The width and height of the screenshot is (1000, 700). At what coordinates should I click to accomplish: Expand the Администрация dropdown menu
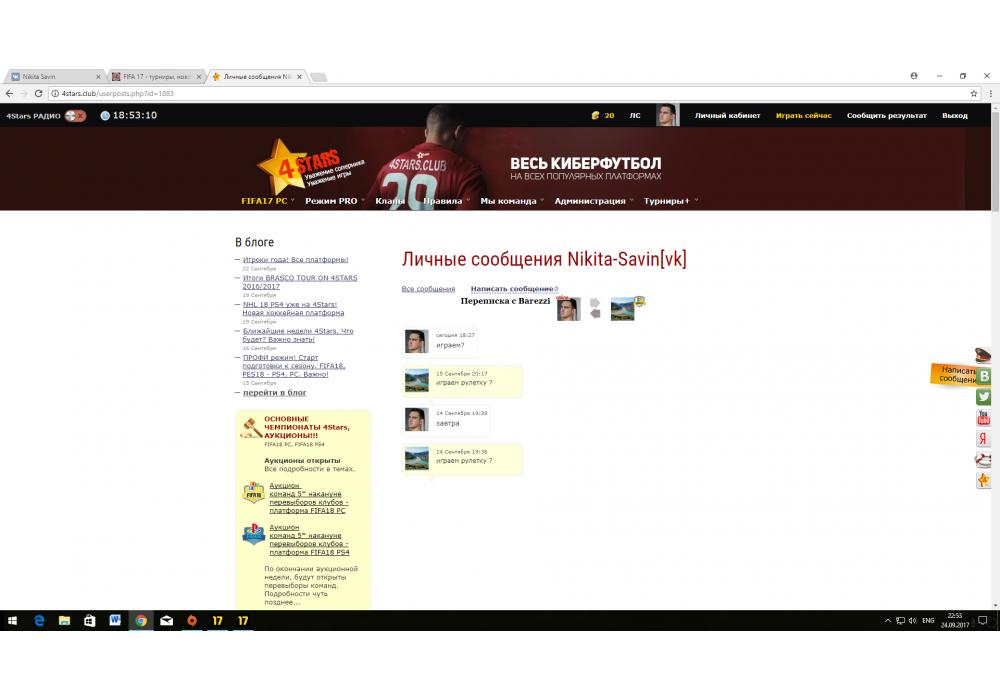point(590,201)
